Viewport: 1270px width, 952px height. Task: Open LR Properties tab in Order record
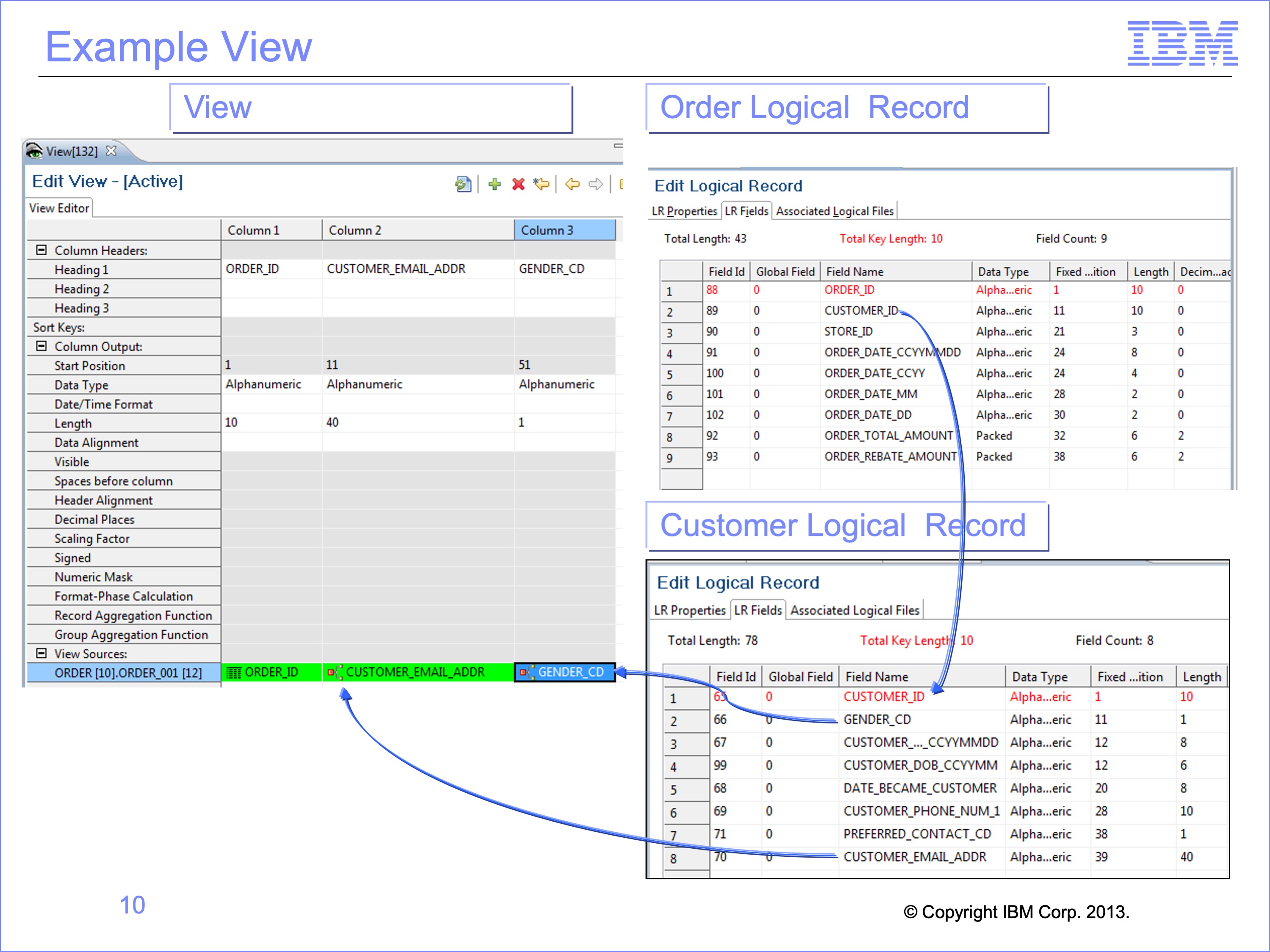(684, 211)
